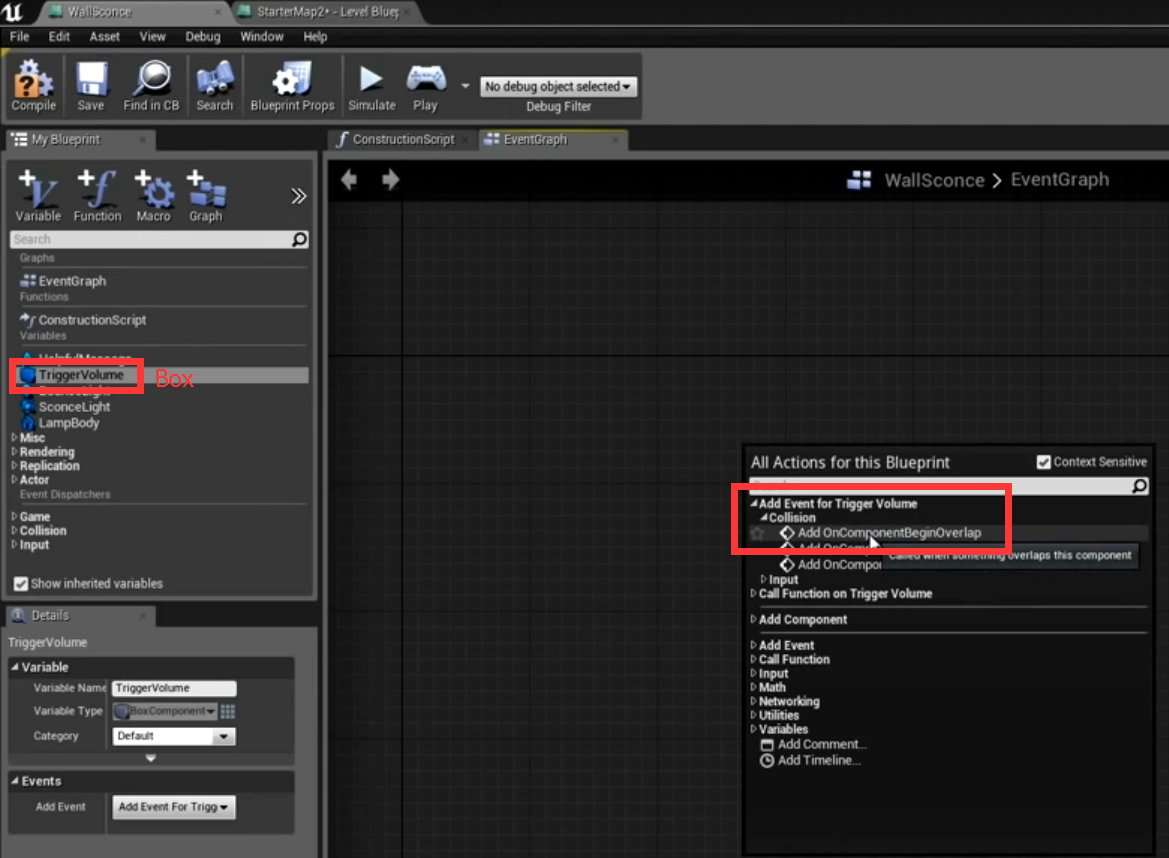This screenshot has width=1169, height=858.
Task: Open ConstructionScript in Functions list
Action: (x=92, y=320)
